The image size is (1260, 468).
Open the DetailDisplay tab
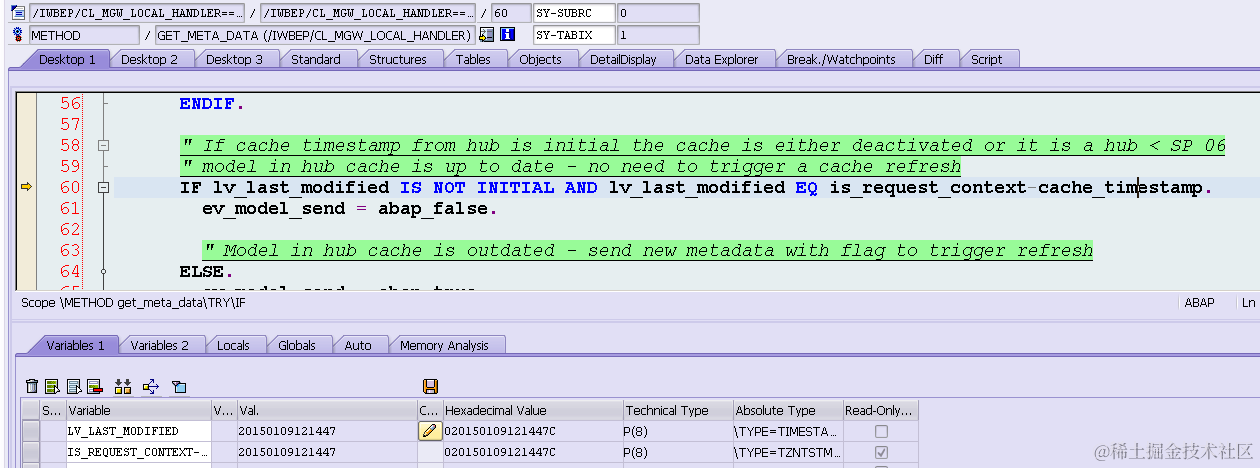coord(623,59)
